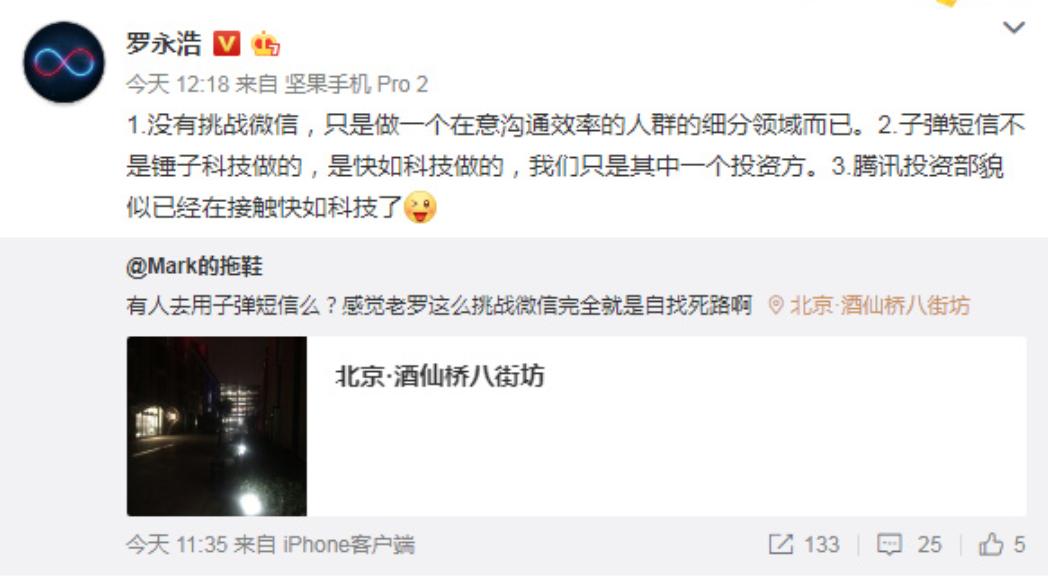Click the orange V verified badge
This screenshot has height=576, width=1048.
coord(227,44)
